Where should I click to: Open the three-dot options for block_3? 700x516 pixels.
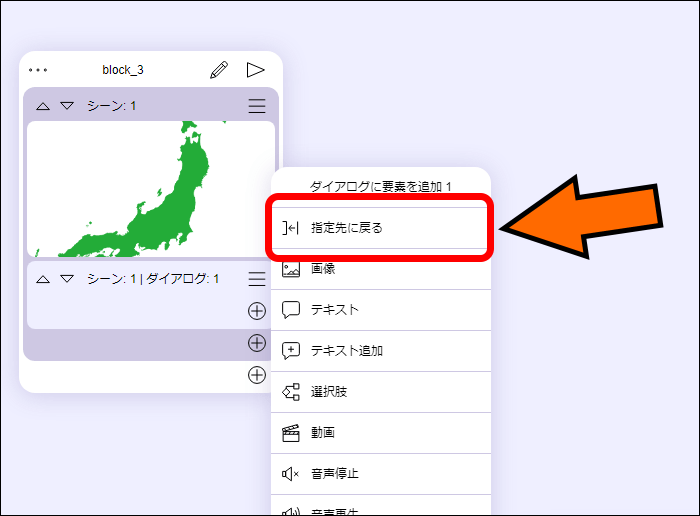point(38,71)
